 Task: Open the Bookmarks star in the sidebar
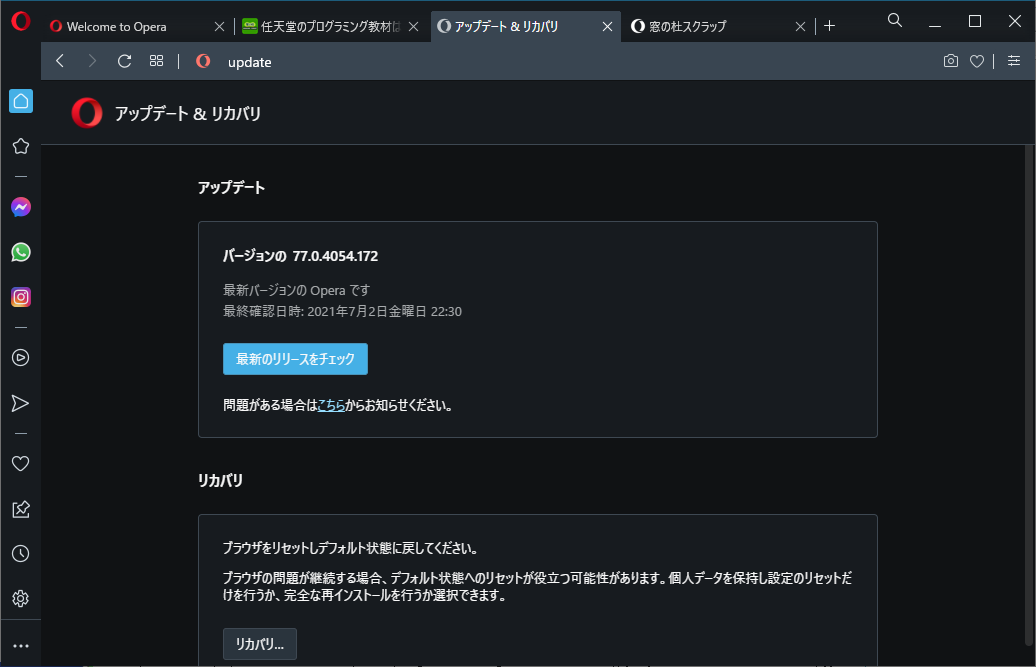[x=20, y=146]
